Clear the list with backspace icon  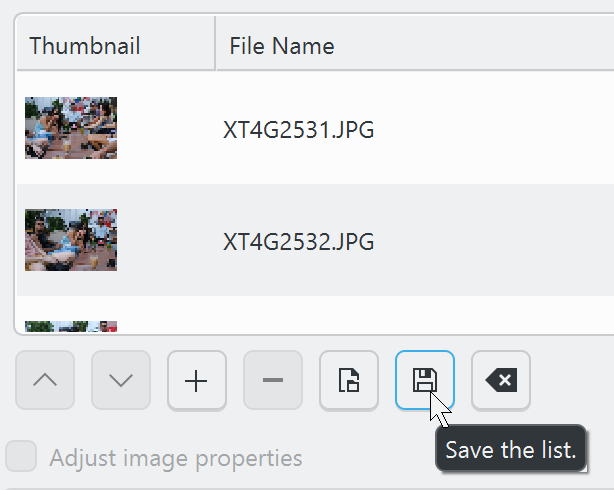[x=501, y=380]
